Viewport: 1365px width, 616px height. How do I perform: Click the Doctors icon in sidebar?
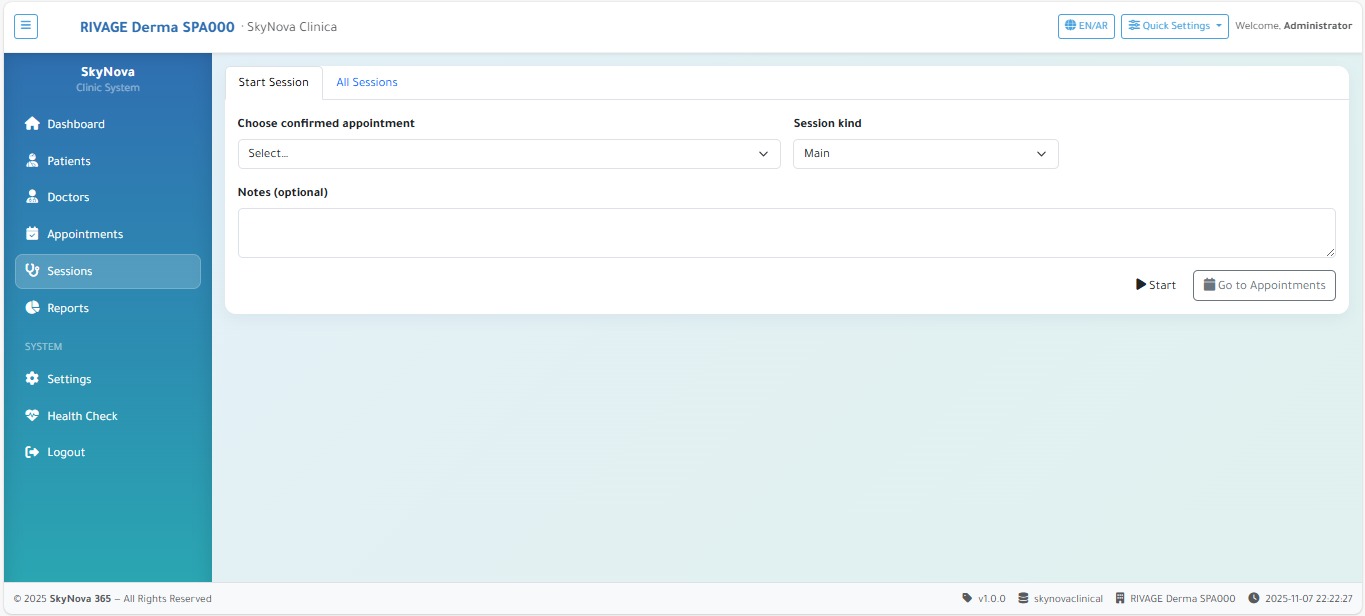coord(32,197)
